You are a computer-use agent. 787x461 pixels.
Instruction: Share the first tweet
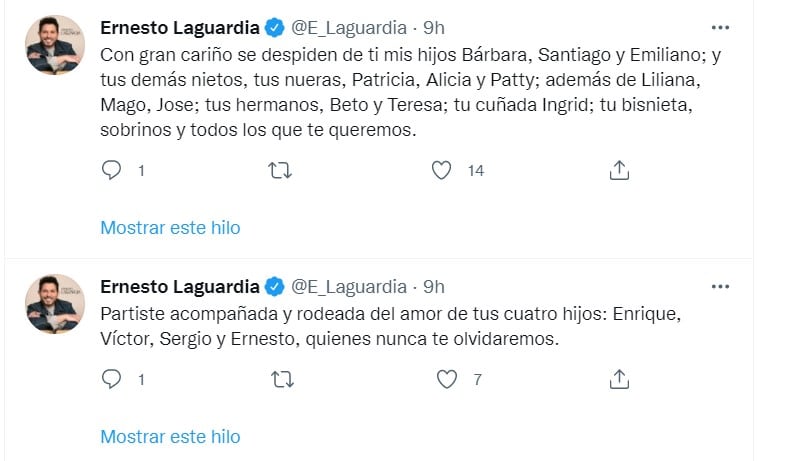619,171
